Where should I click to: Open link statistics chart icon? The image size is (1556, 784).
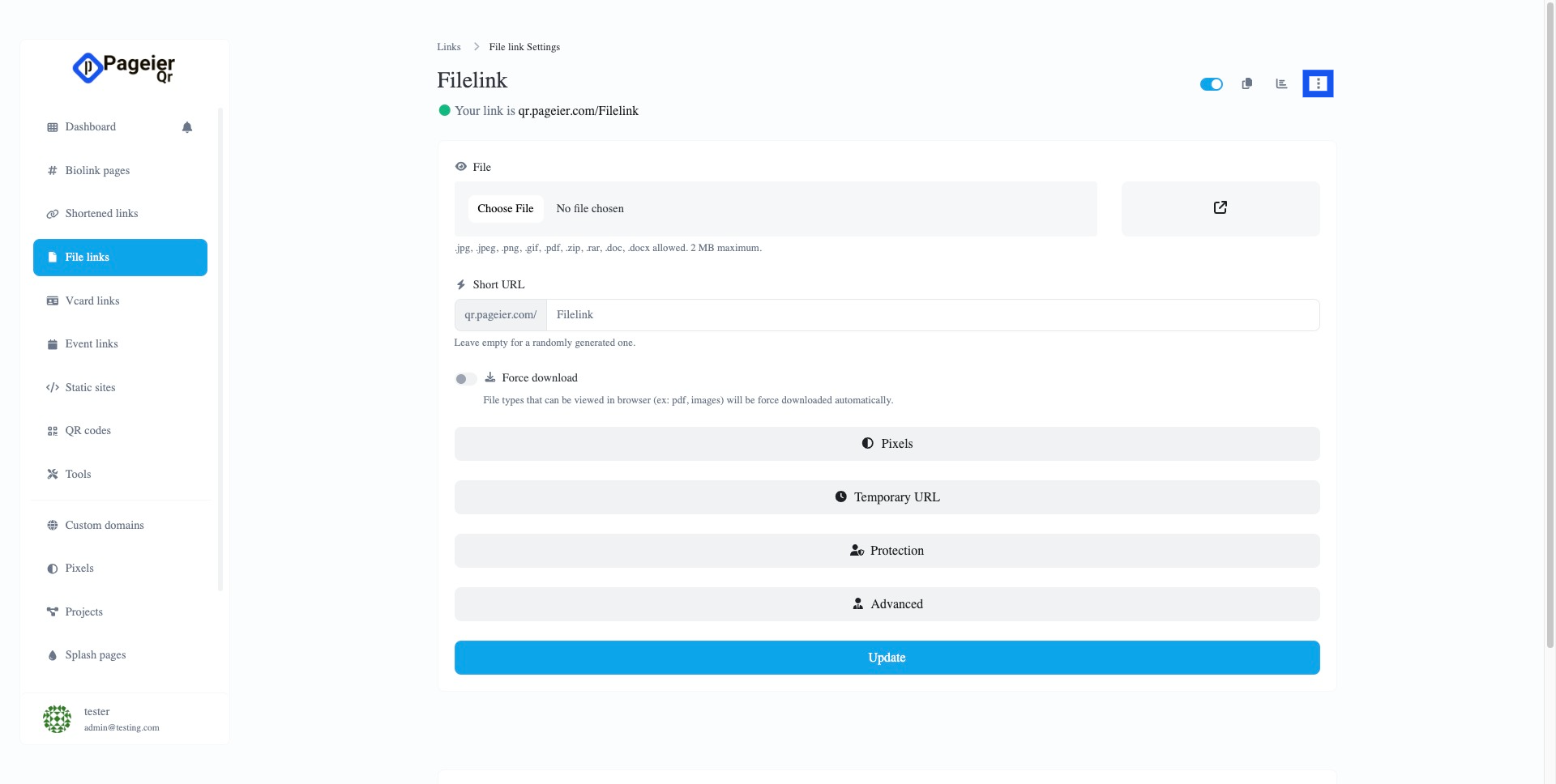[1281, 83]
